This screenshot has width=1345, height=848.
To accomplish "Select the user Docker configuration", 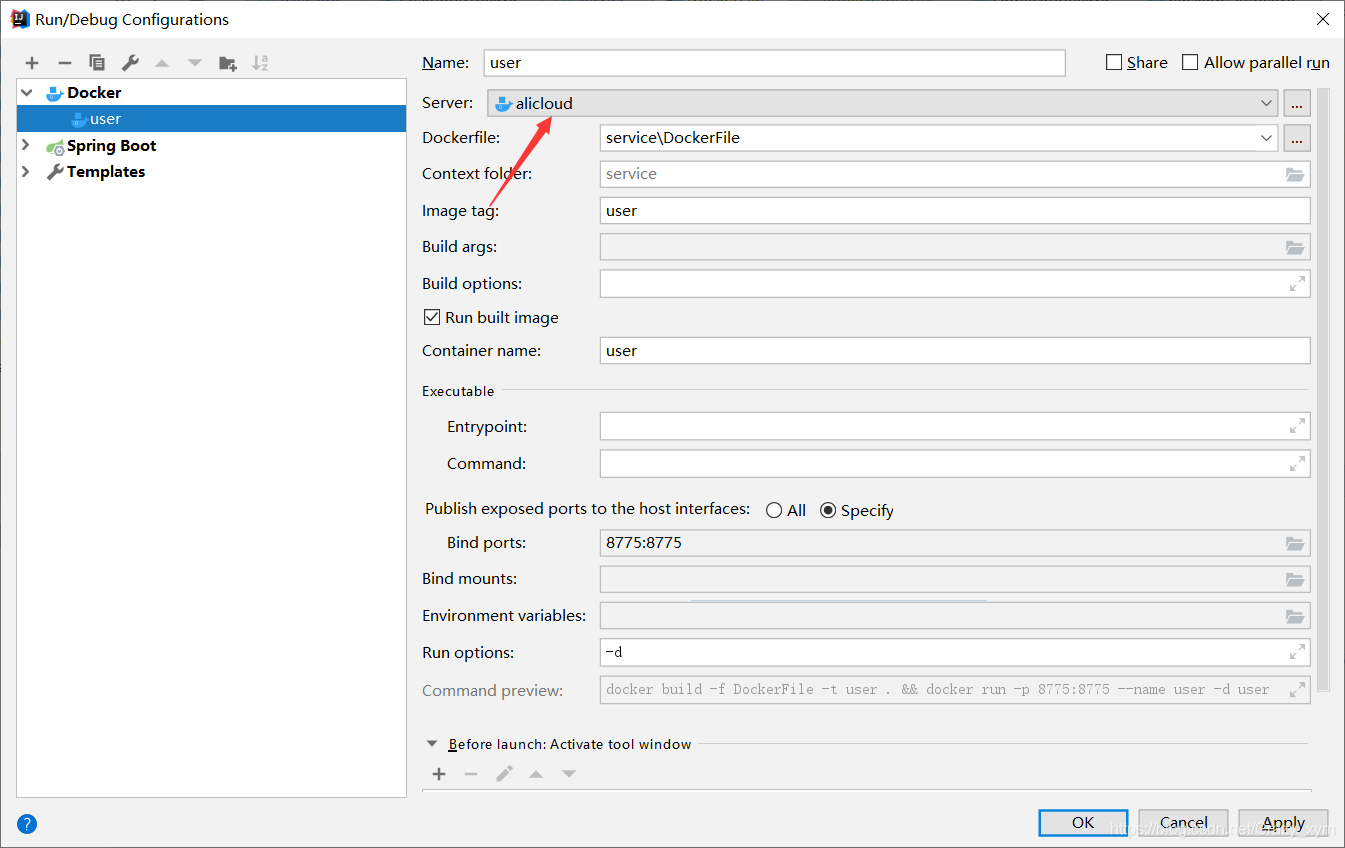I will click(x=211, y=119).
